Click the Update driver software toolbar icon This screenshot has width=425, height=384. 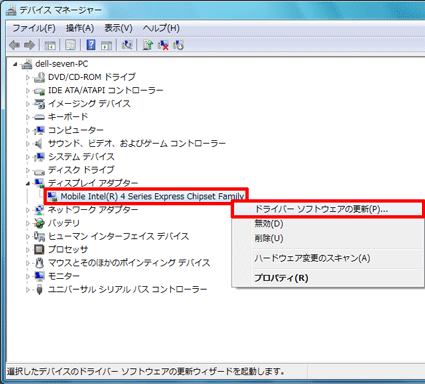click(148, 45)
